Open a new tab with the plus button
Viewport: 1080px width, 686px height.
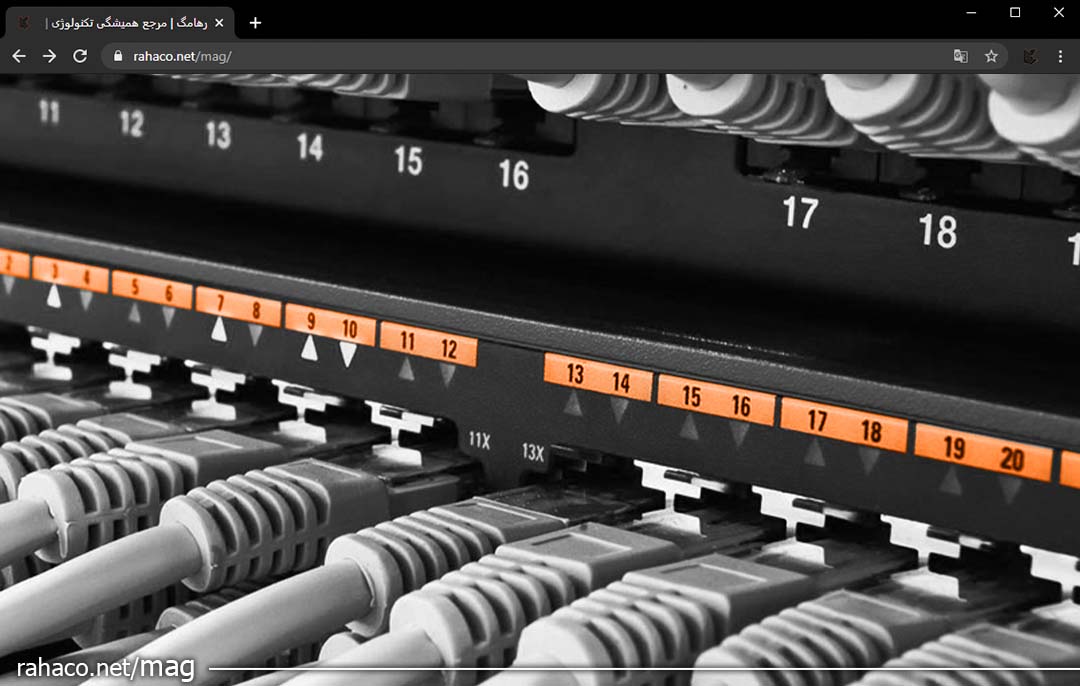tap(255, 22)
